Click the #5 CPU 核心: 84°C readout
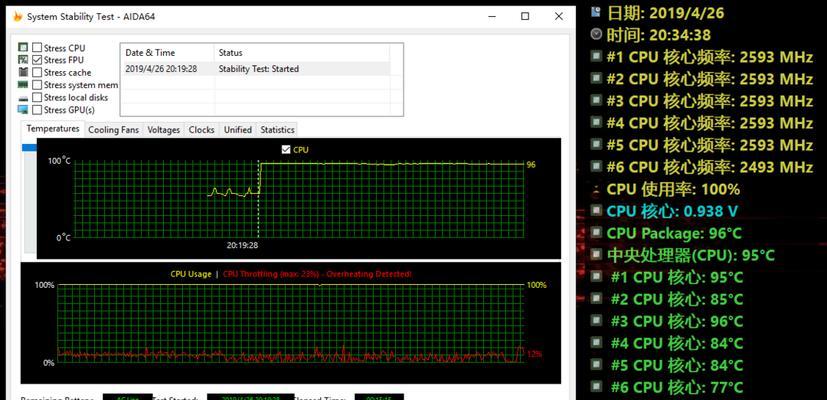 (677, 365)
